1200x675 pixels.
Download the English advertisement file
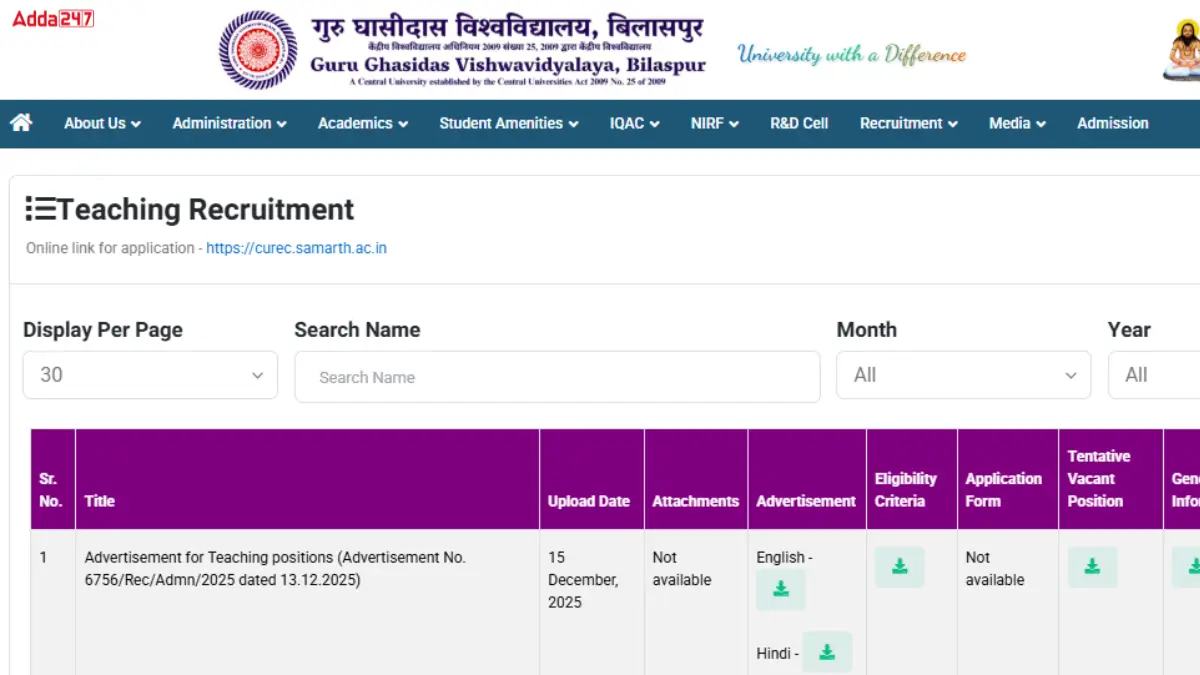click(x=780, y=590)
